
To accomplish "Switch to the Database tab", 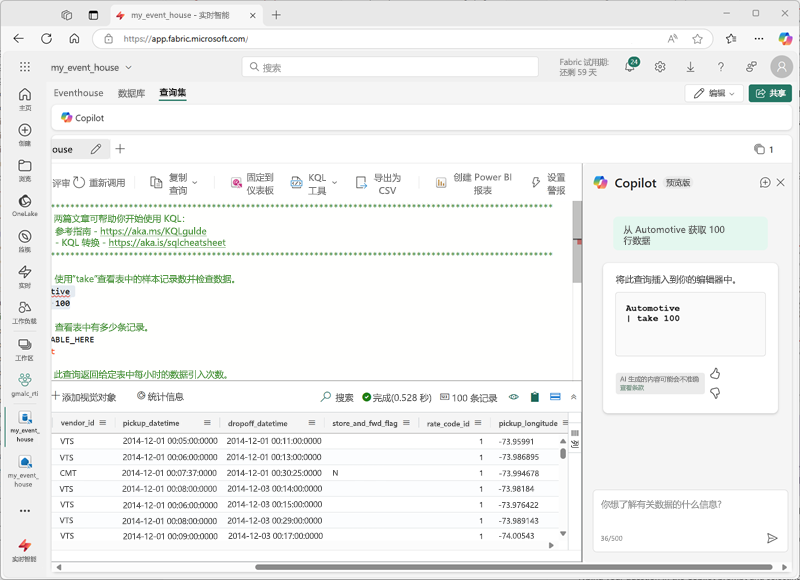I will tap(132, 93).
